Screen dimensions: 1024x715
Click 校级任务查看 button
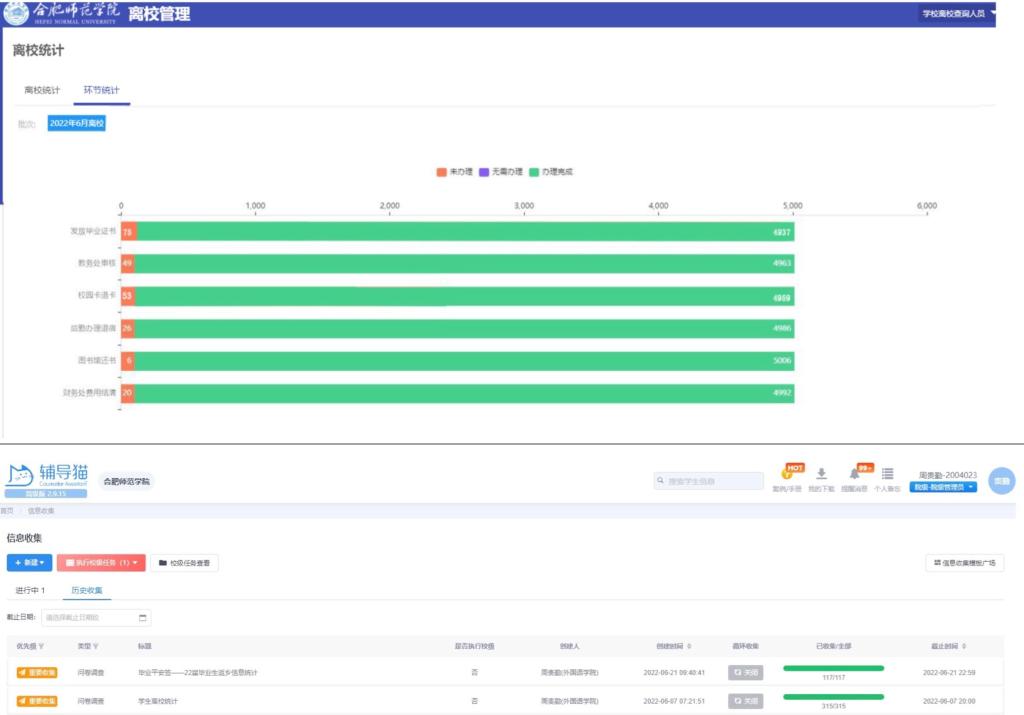tap(184, 563)
